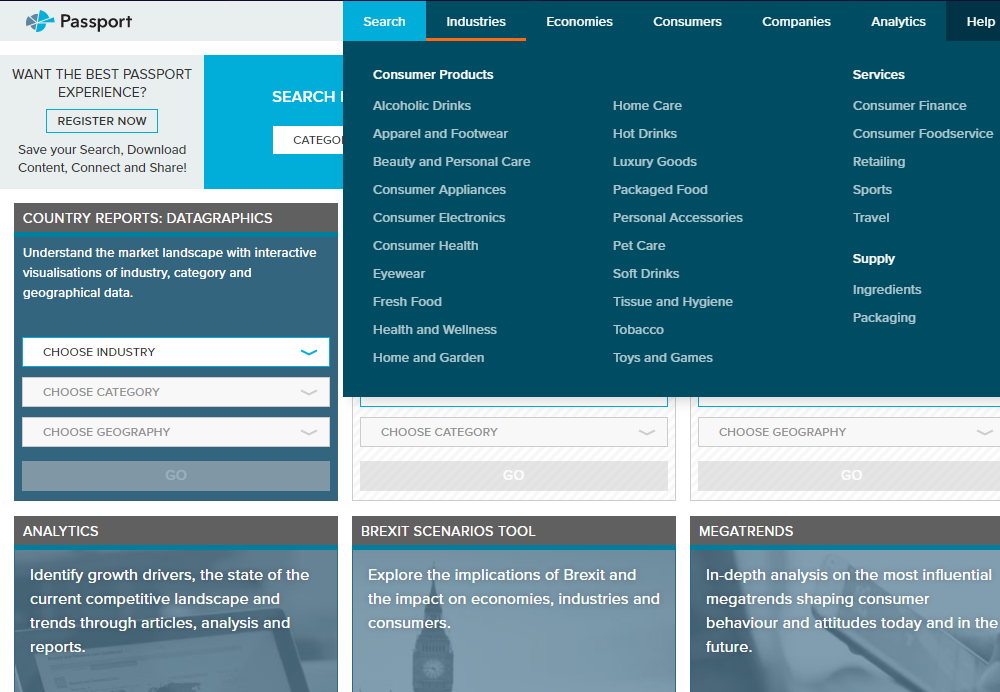Select Consumer Electronics industry
Image resolution: width=1000 pixels, height=692 pixels.
click(439, 217)
